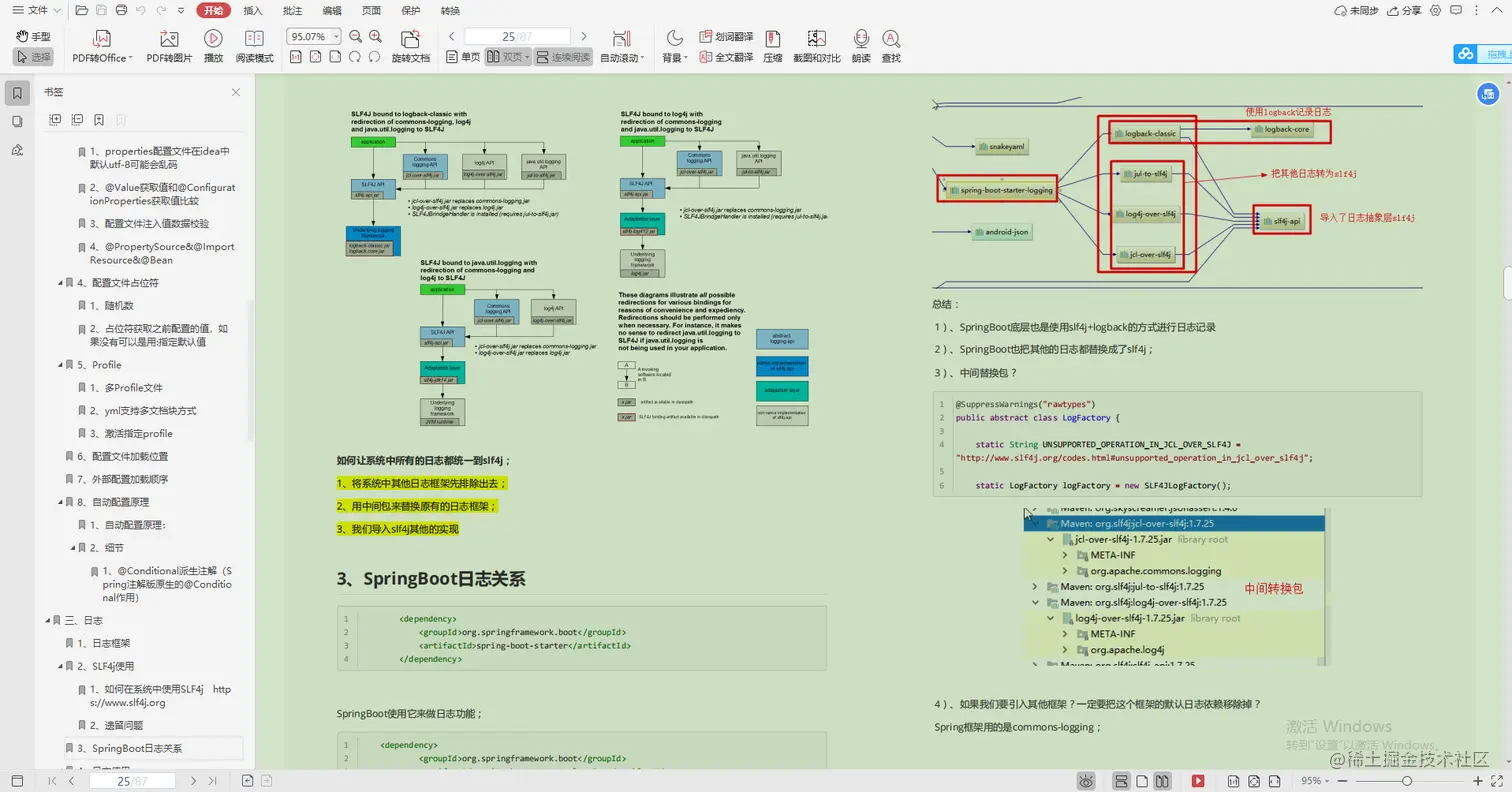Viewport: 1512px width, 792px height.
Task: Switch to the 开始 tab
Action: [x=213, y=11]
